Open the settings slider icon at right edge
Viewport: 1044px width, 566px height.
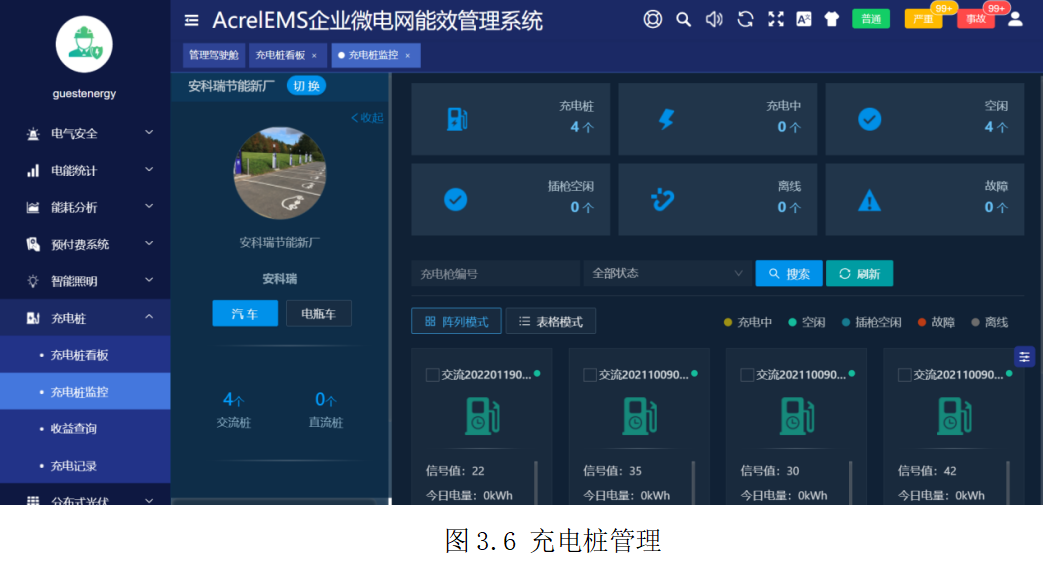(1024, 357)
